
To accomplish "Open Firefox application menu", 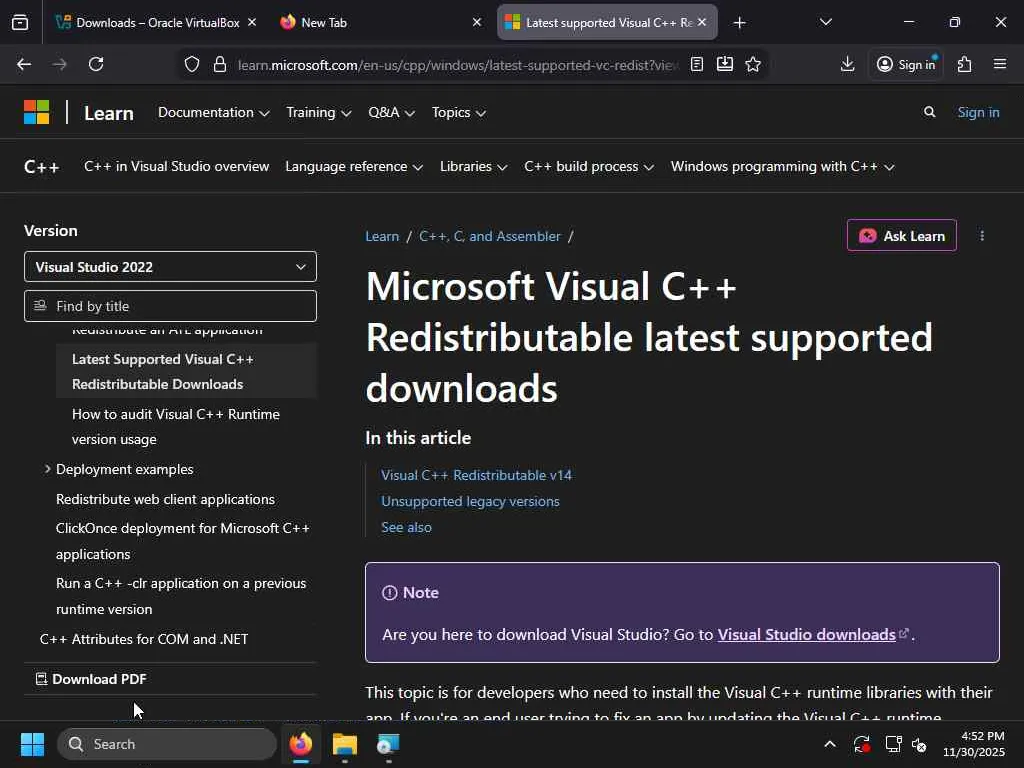I will (x=1000, y=64).
